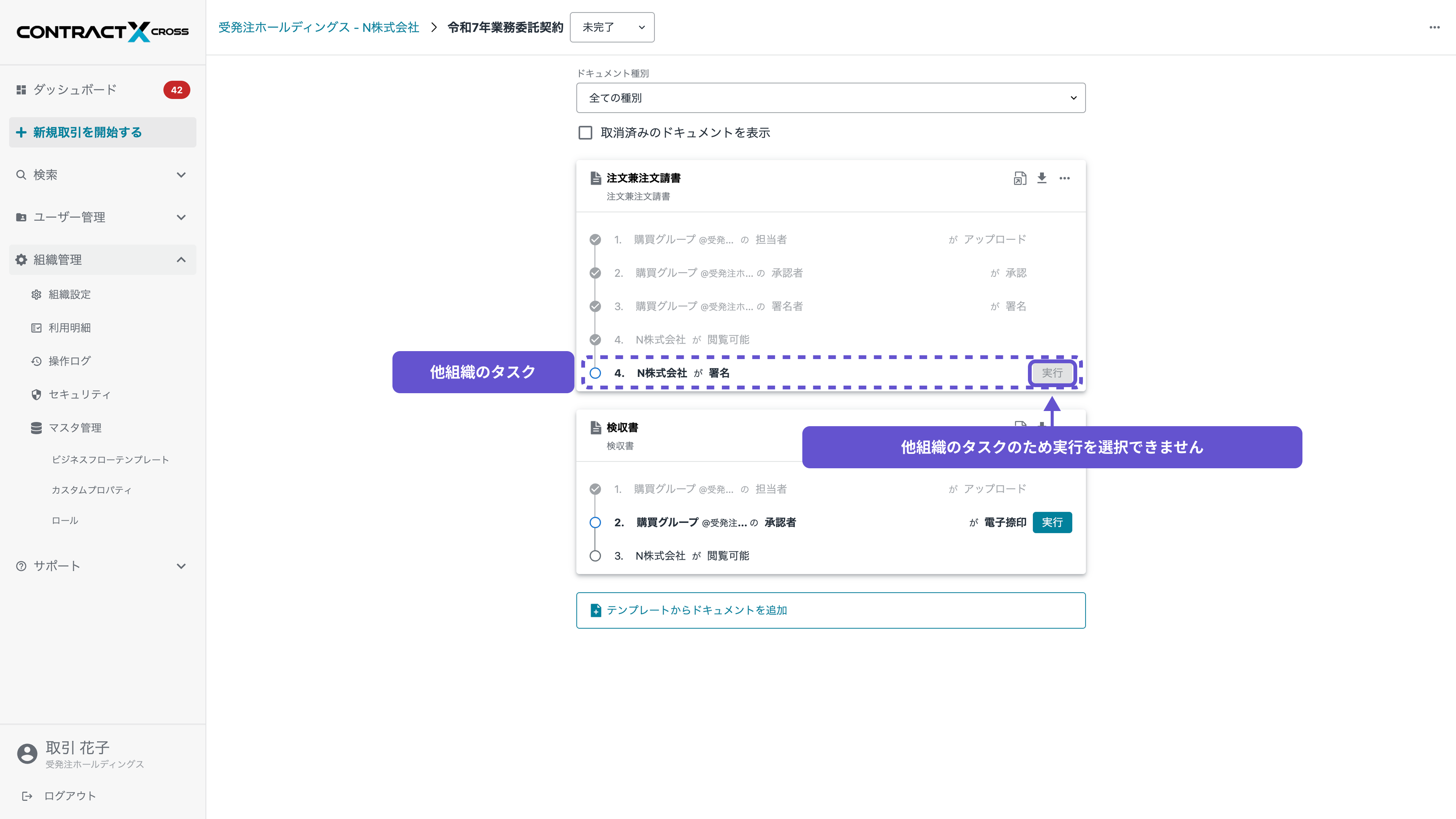This screenshot has width=1456, height=819.
Task: Download the 注文兼注文請書 document
Action: [x=1042, y=178]
